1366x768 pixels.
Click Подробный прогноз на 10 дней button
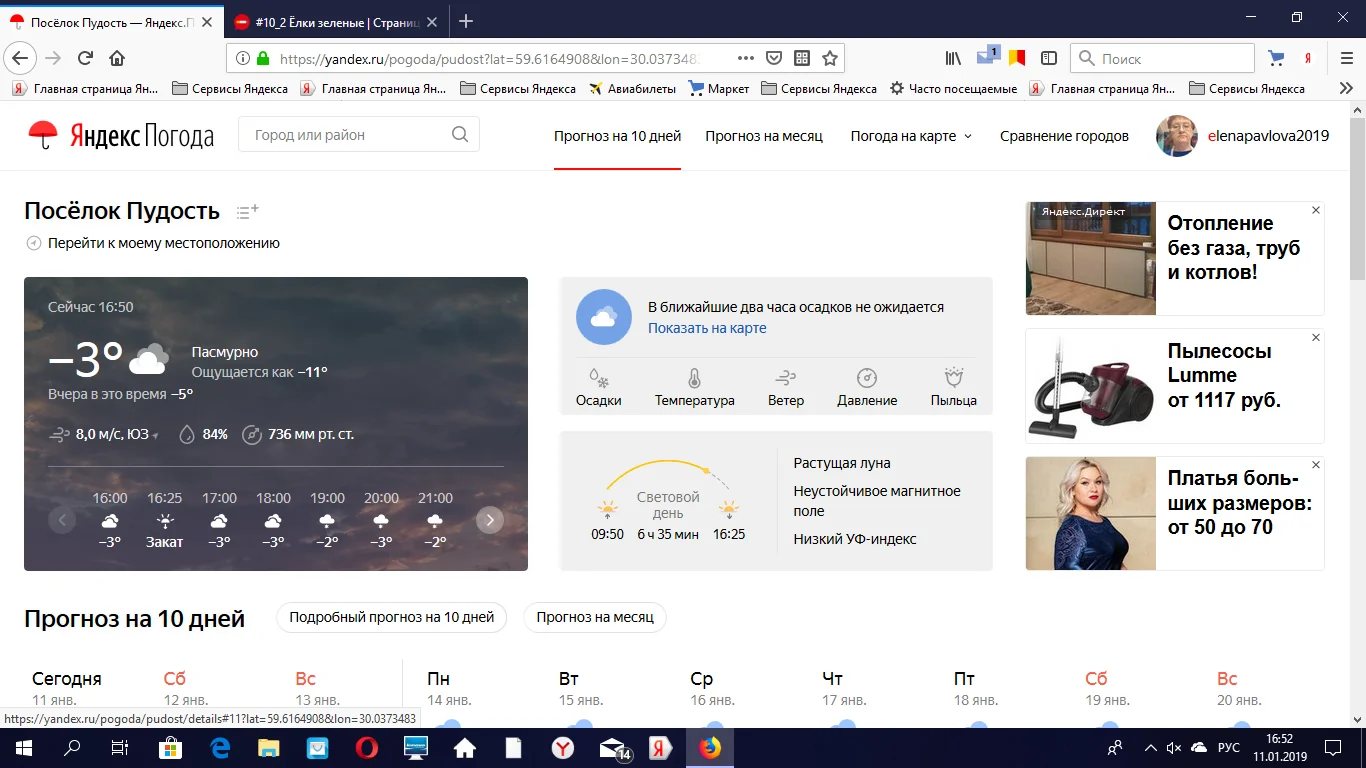click(392, 617)
